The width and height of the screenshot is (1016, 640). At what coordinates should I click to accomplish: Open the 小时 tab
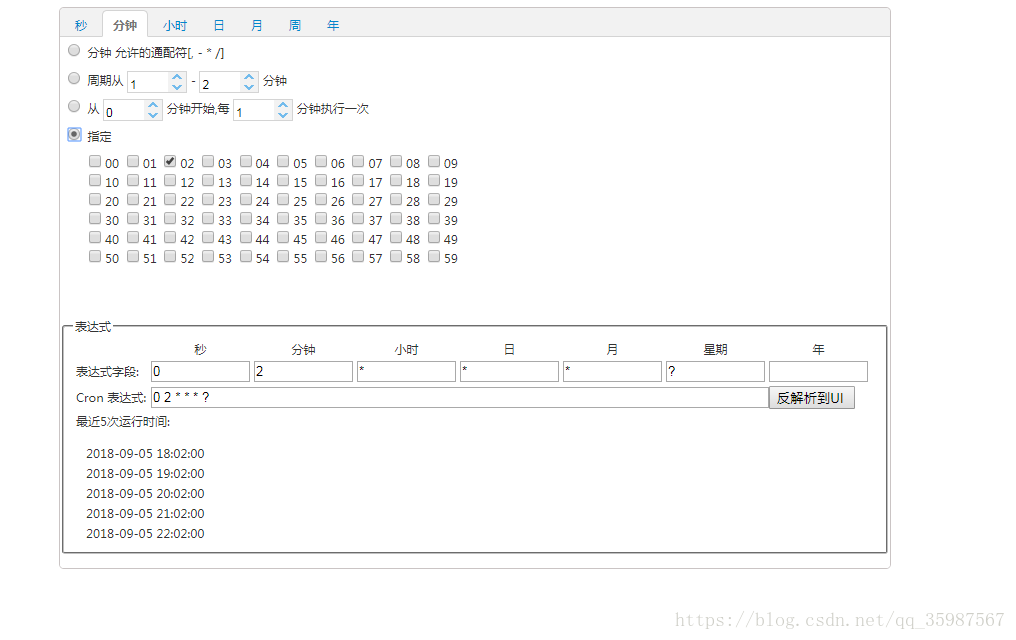coord(175,25)
